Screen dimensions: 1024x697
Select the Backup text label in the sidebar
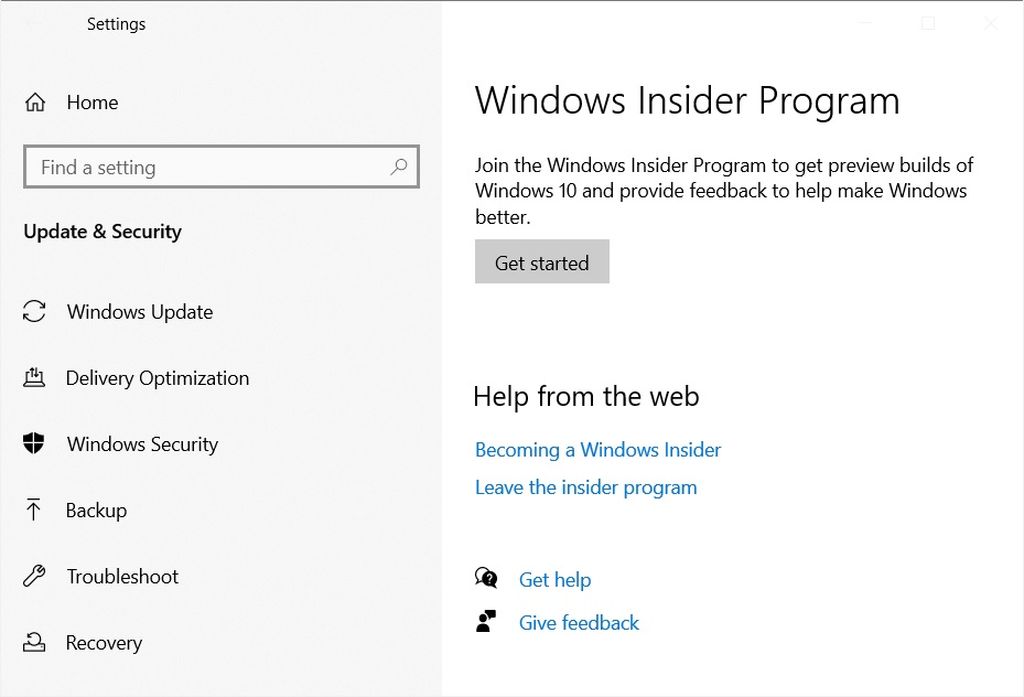[96, 510]
